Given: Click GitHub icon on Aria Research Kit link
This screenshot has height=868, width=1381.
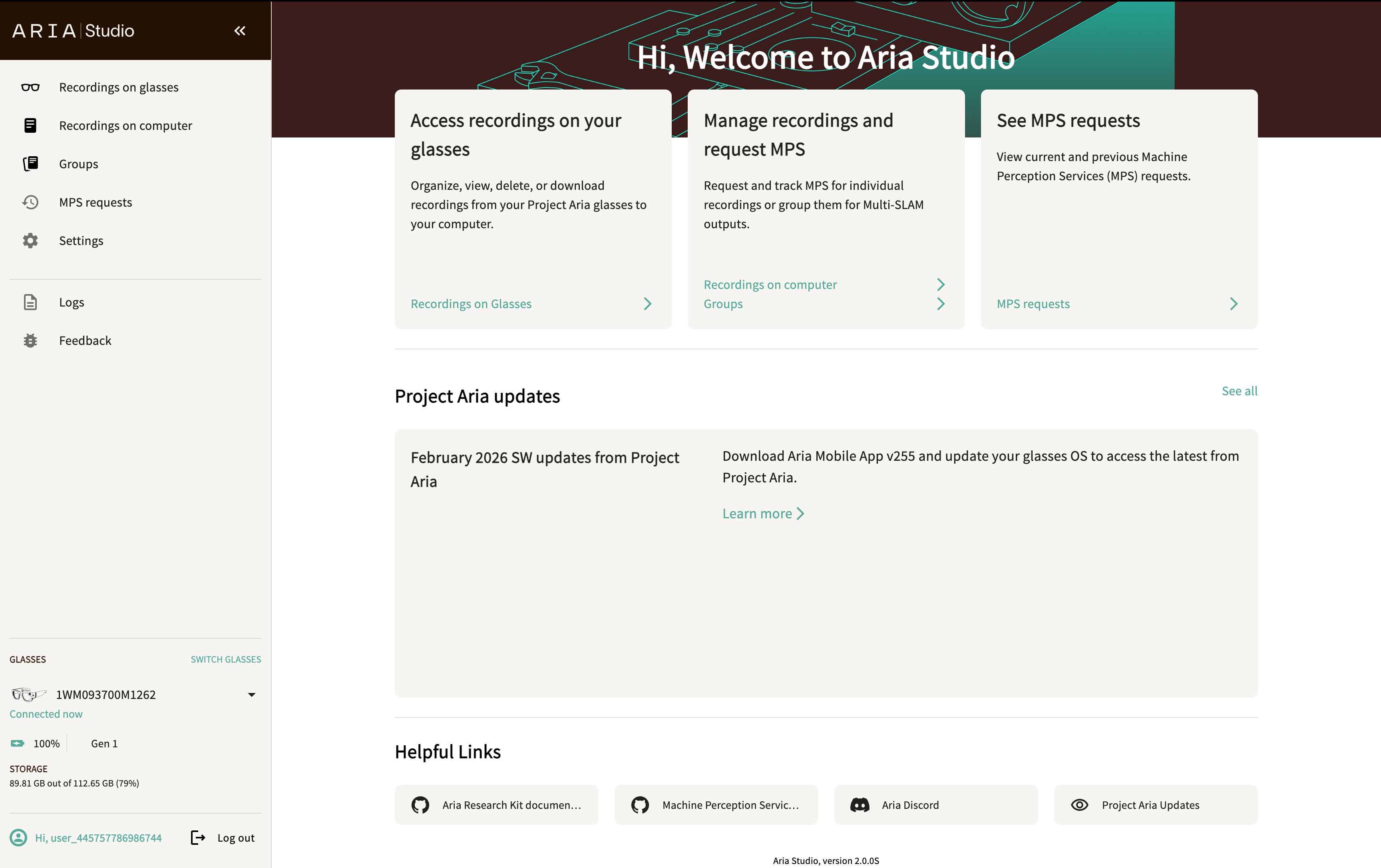Looking at the screenshot, I should (420, 805).
